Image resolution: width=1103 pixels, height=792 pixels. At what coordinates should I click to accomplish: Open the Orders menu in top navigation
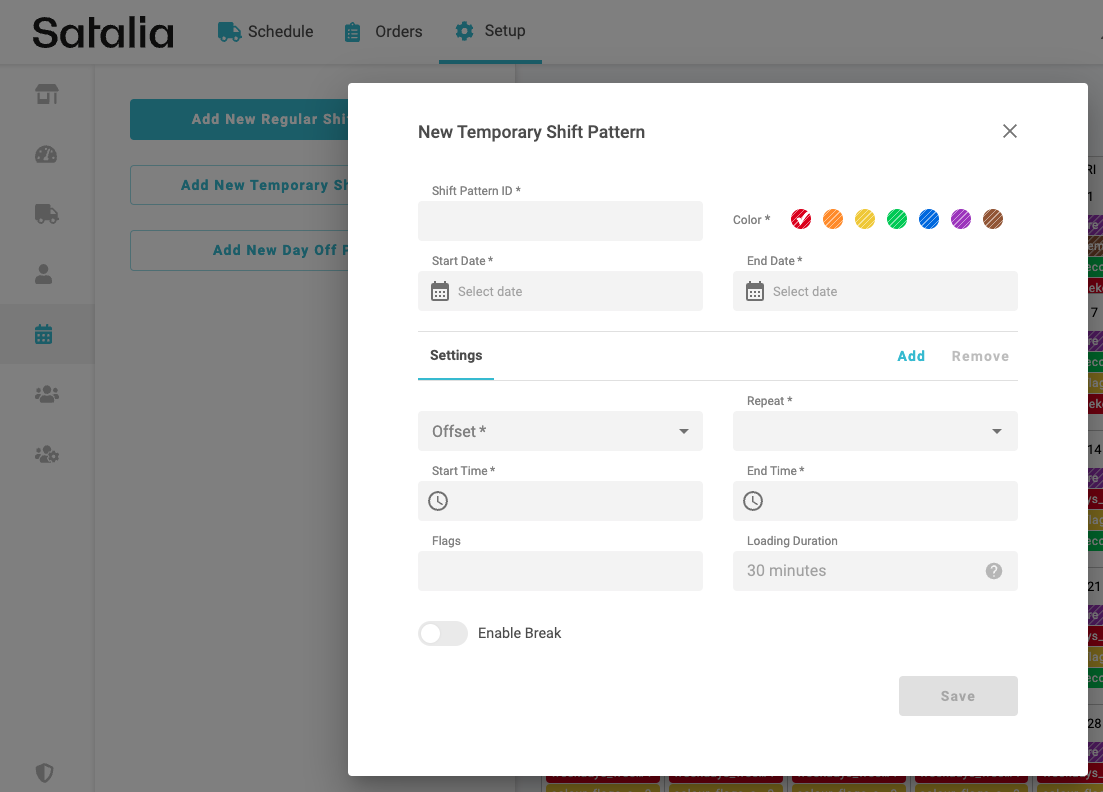[x=384, y=31]
